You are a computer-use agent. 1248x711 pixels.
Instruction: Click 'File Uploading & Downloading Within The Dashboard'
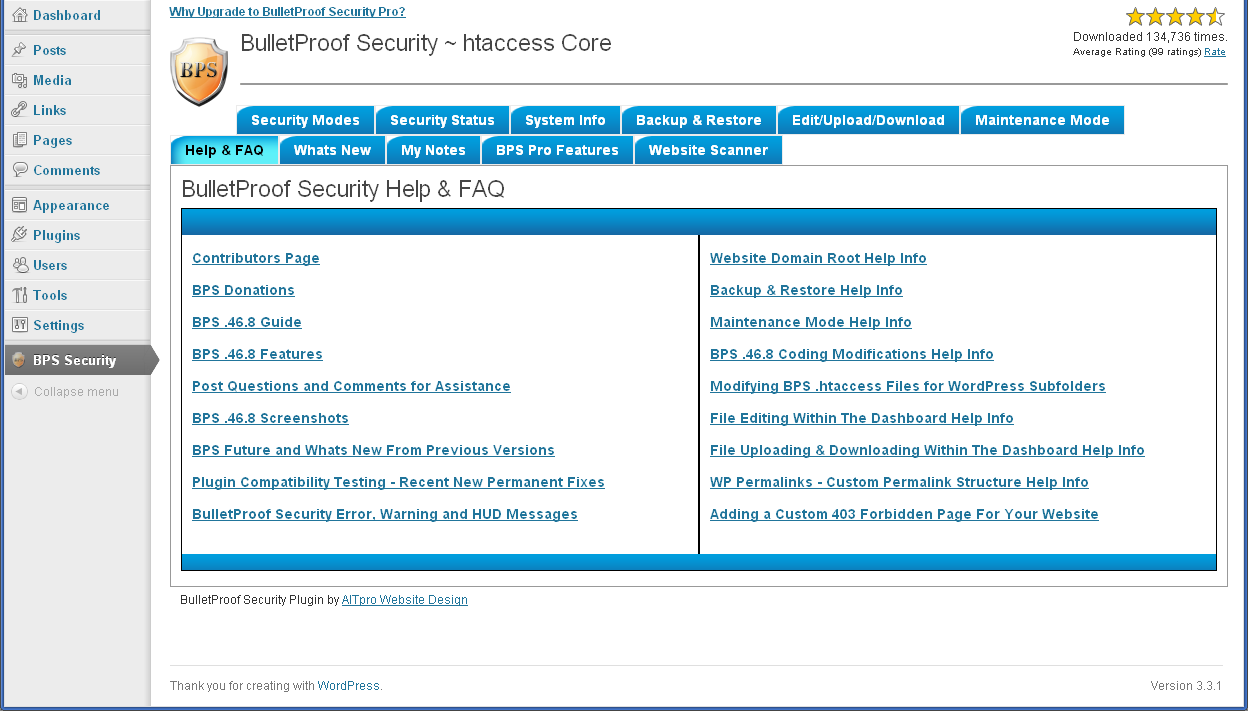pyautogui.click(x=927, y=450)
